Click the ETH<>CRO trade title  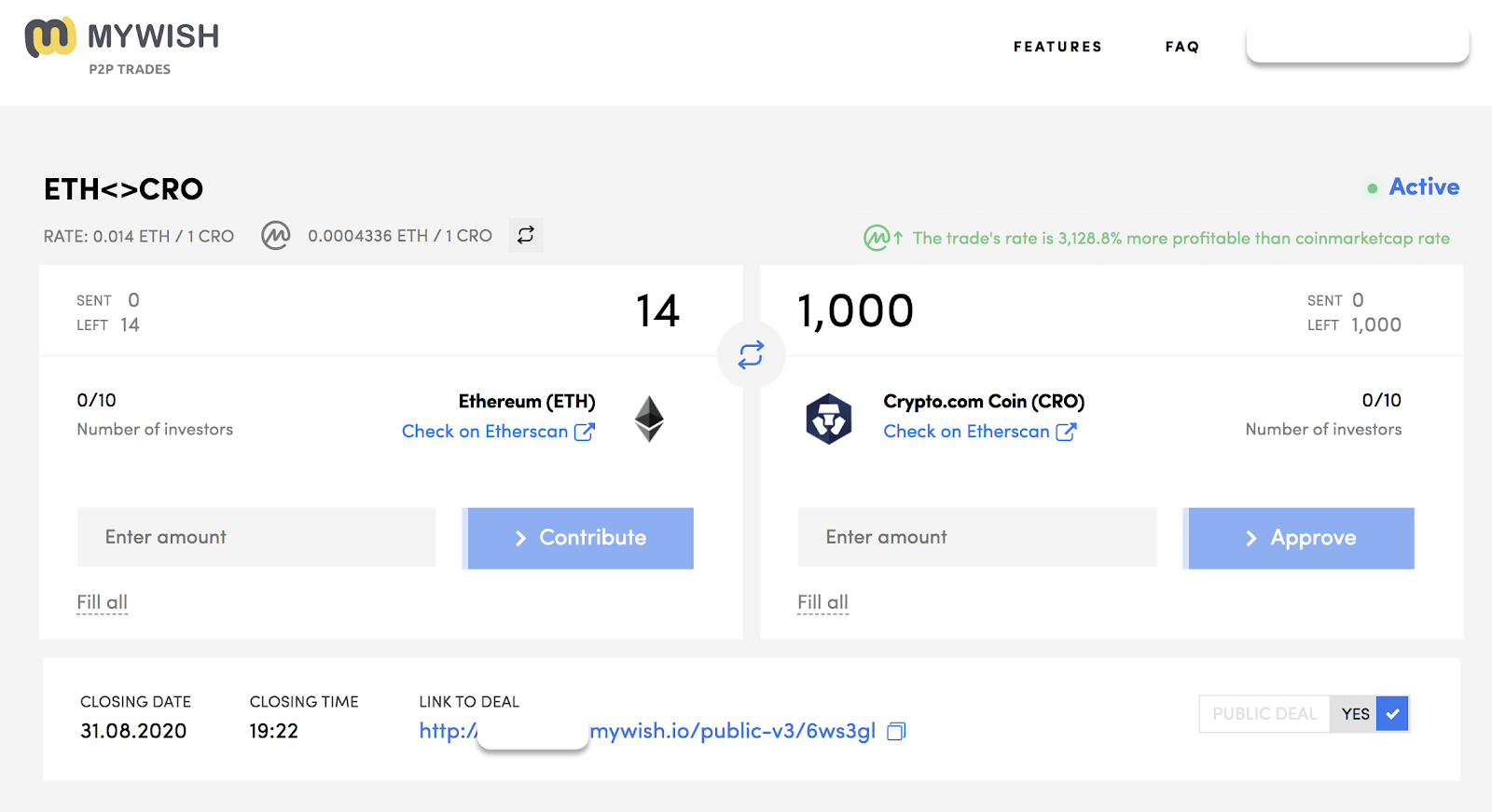point(123,189)
